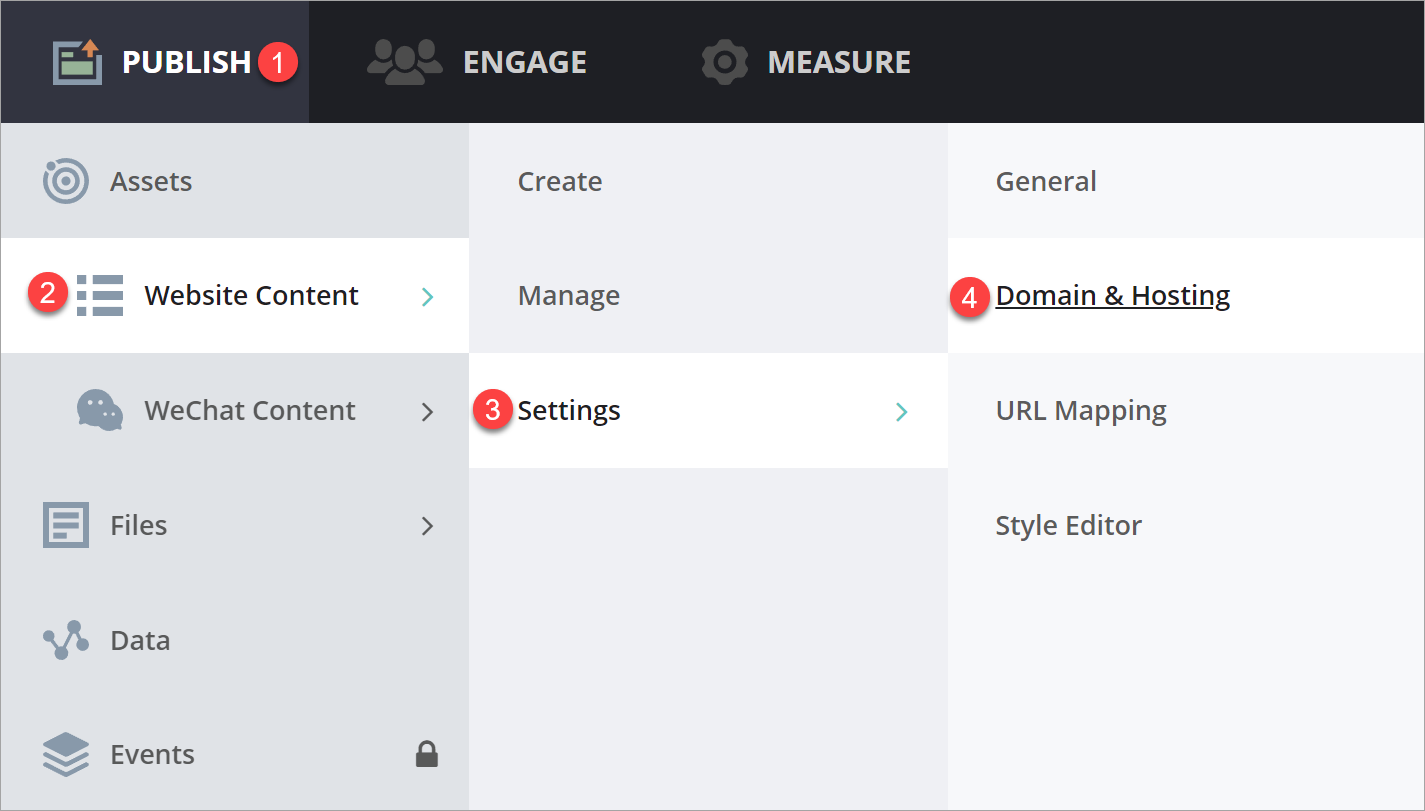Expand the WeChat Content submenu arrow

(427, 411)
